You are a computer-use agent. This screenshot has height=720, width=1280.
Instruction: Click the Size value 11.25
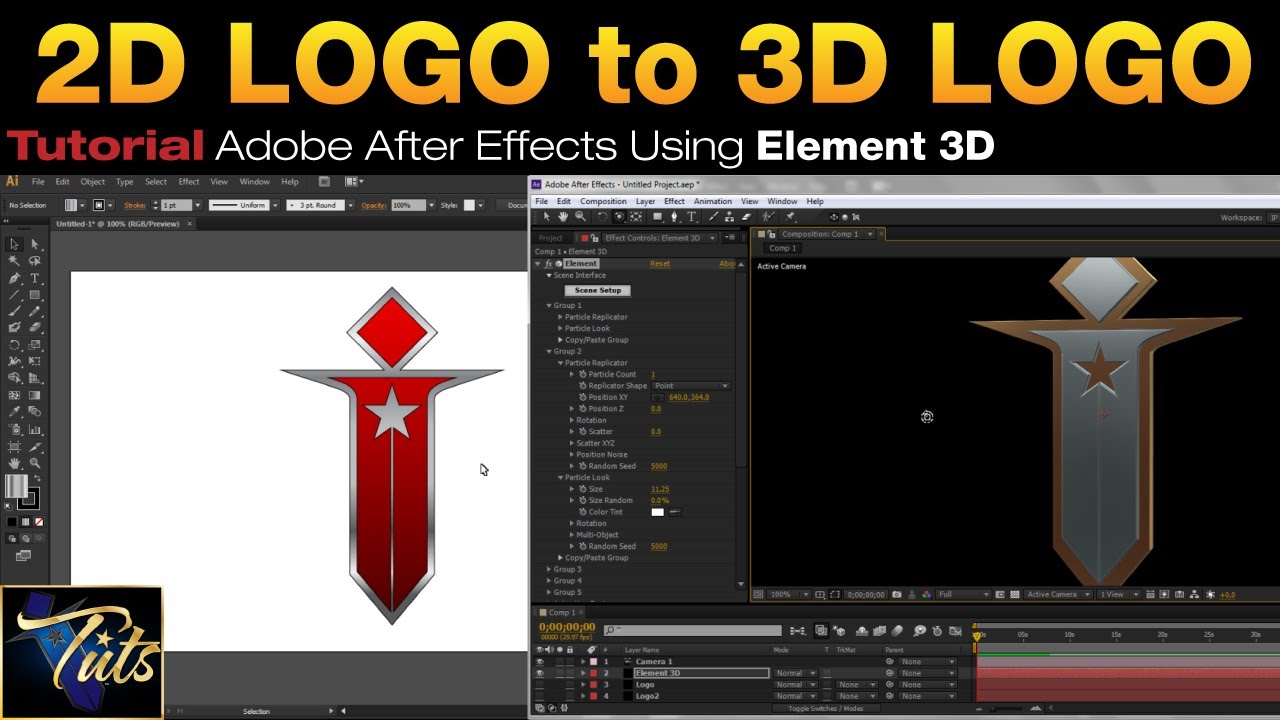660,489
